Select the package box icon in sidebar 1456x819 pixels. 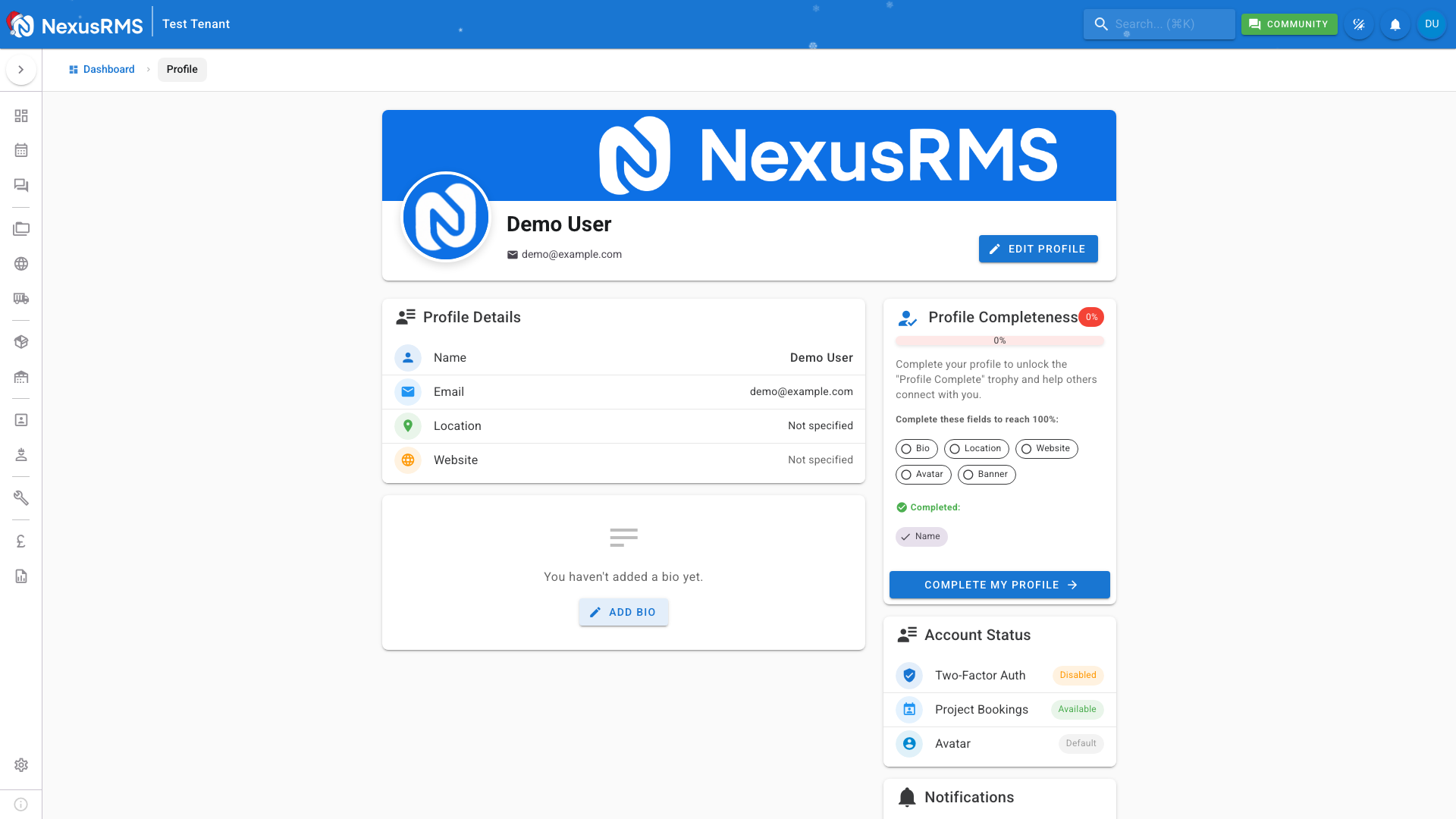click(x=20, y=342)
